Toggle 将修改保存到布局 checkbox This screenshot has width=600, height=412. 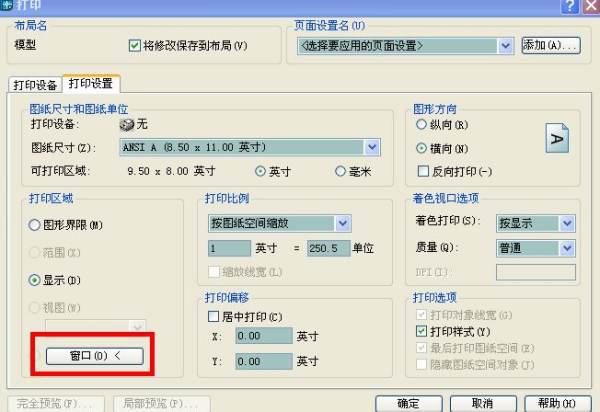[137, 46]
